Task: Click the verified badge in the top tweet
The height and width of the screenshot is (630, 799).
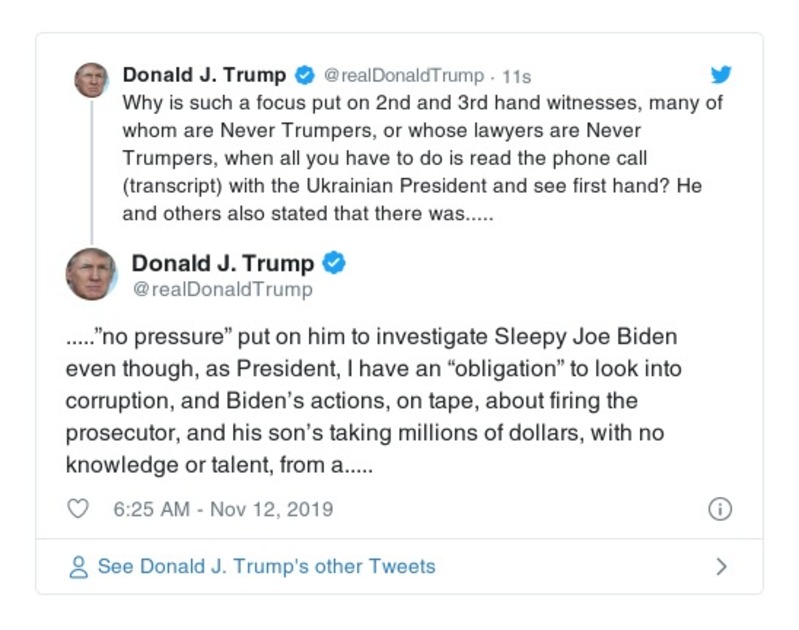Action: point(305,76)
